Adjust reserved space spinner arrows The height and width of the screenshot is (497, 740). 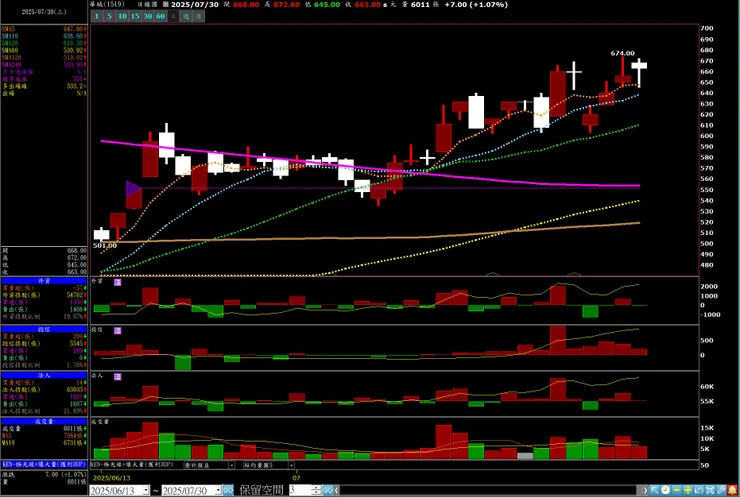pyautogui.click(x=316, y=491)
